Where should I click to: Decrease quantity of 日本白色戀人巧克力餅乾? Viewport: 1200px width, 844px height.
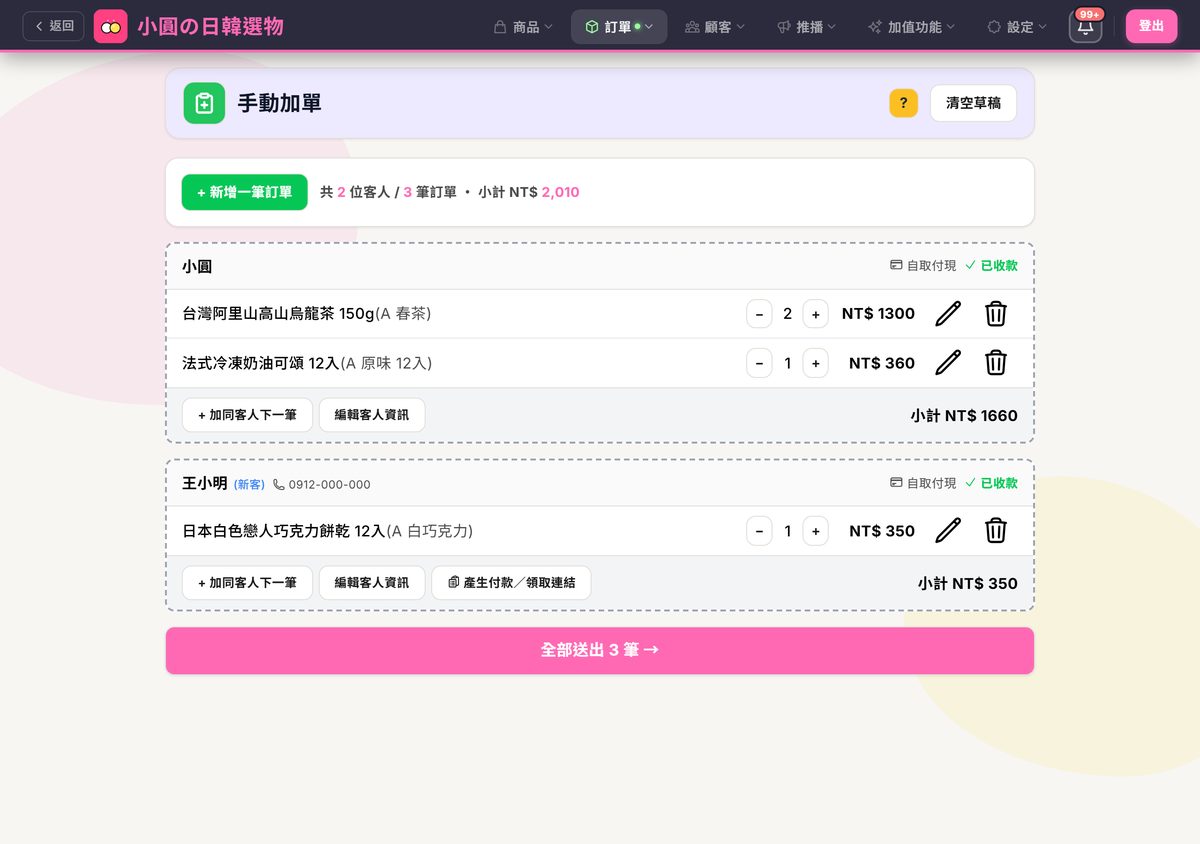click(759, 531)
